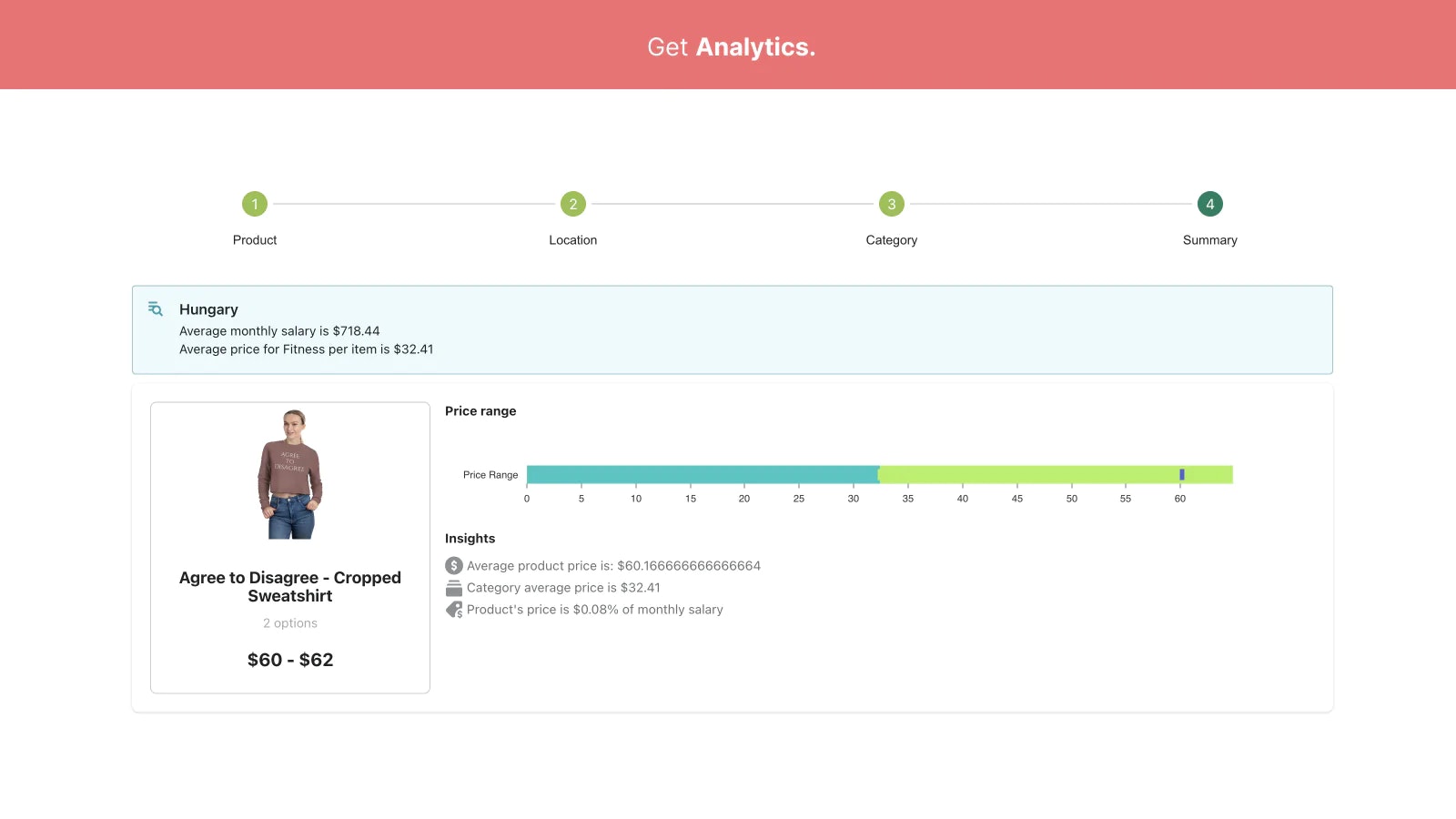The image size is (1456, 819).
Task: Click the Price range heading
Action: pos(480,411)
